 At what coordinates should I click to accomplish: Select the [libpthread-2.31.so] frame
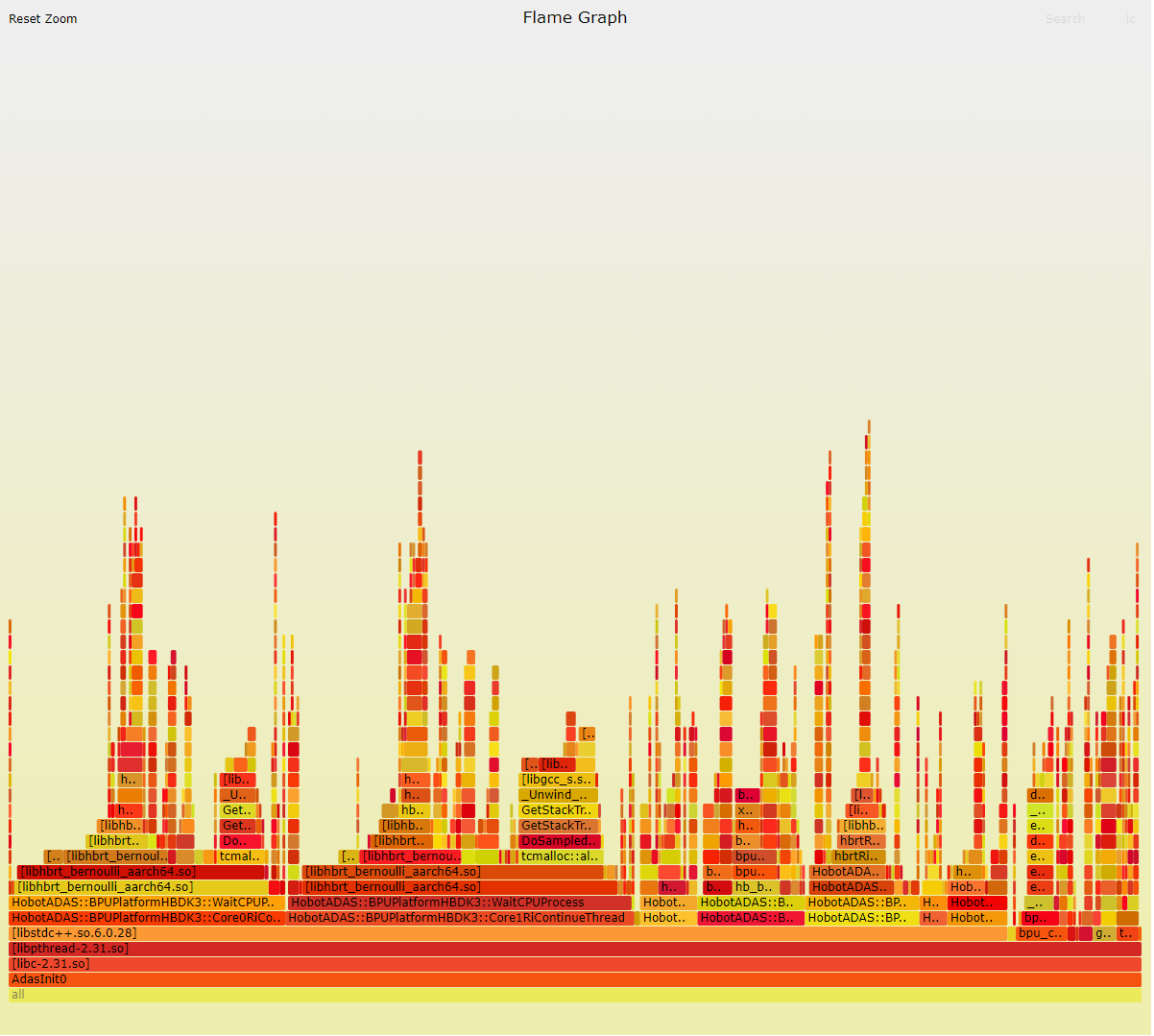click(574, 949)
